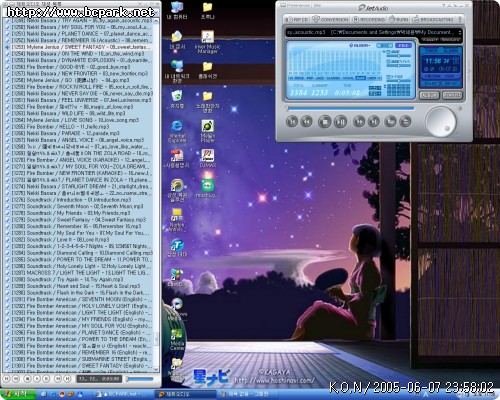Toggle the X-FADE crossfade checkbox
Viewport: 500px width, 400px height.
click(x=388, y=77)
